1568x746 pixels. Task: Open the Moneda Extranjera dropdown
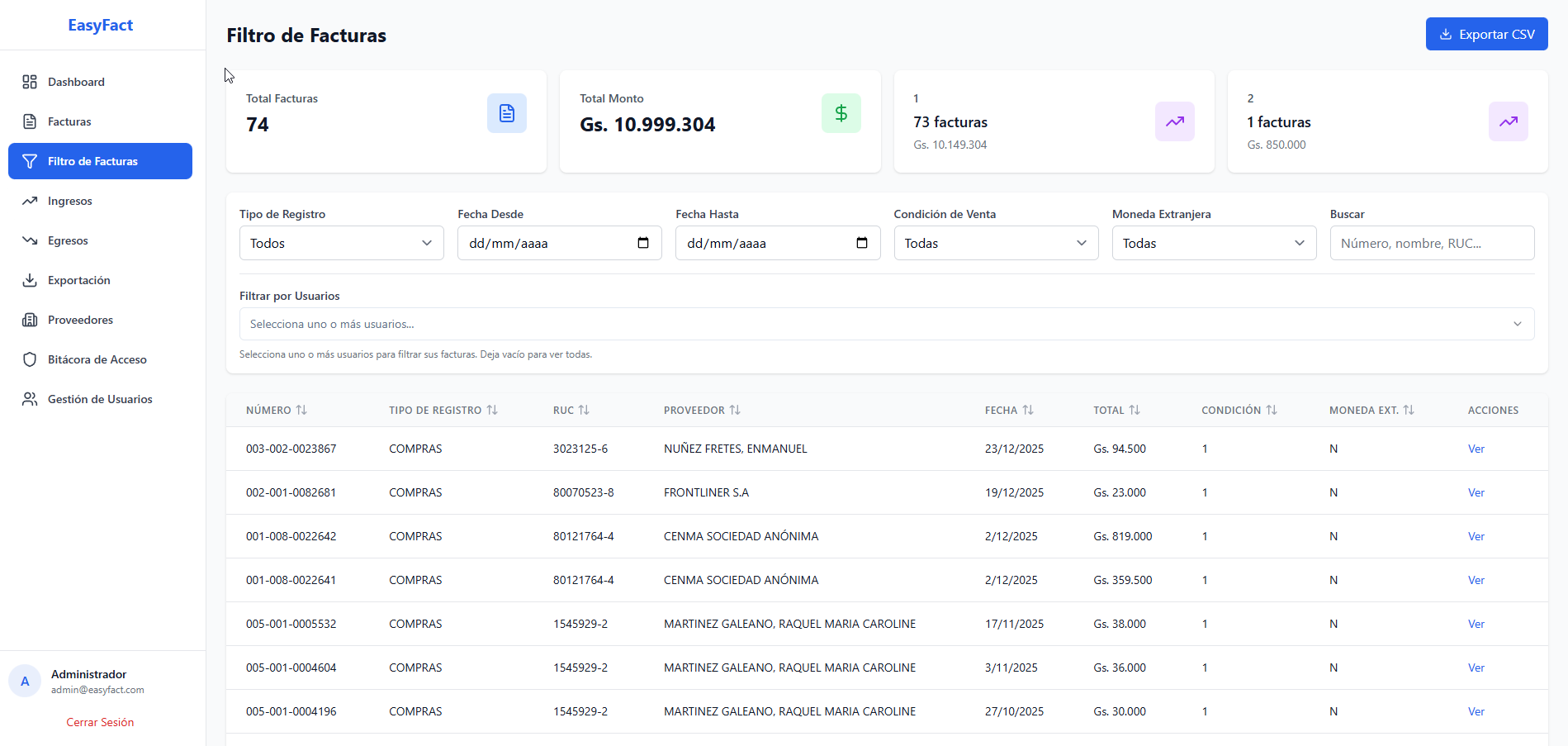[1213, 243]
